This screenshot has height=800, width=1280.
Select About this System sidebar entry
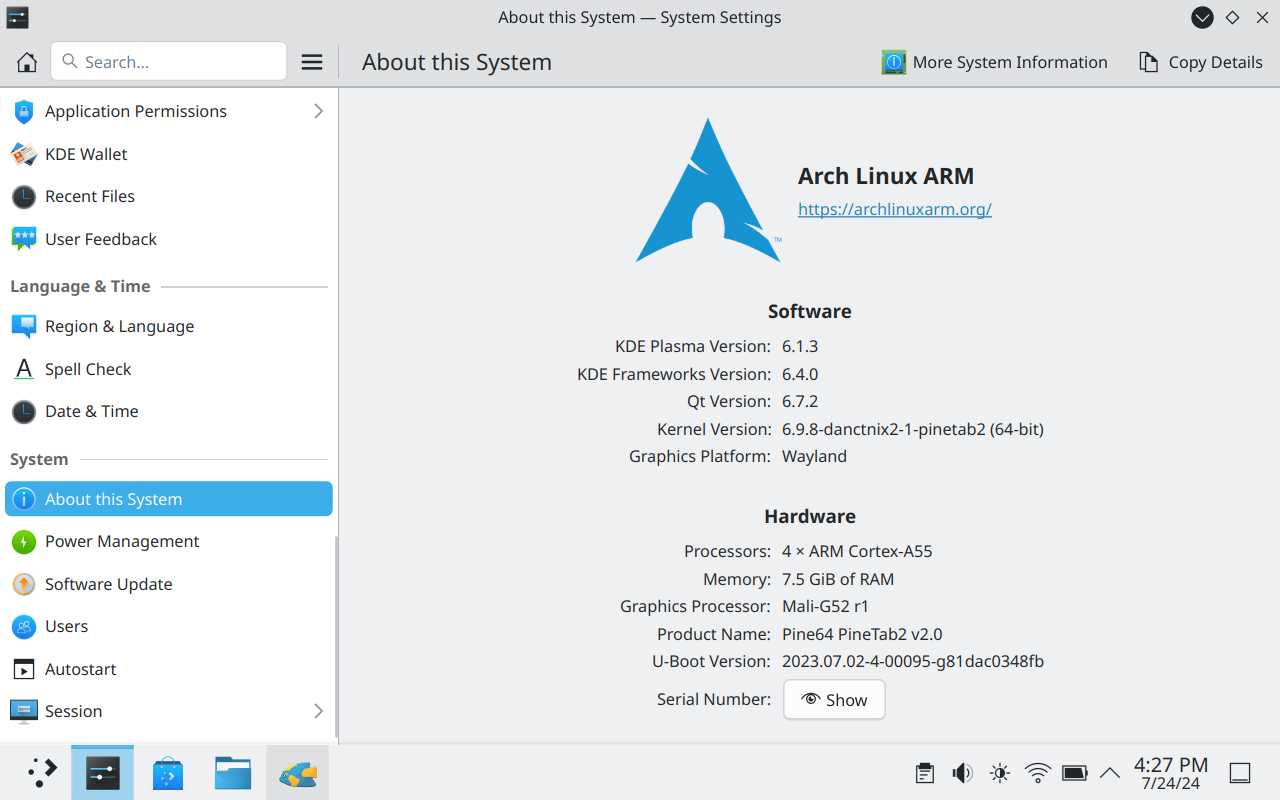(169, 499)
